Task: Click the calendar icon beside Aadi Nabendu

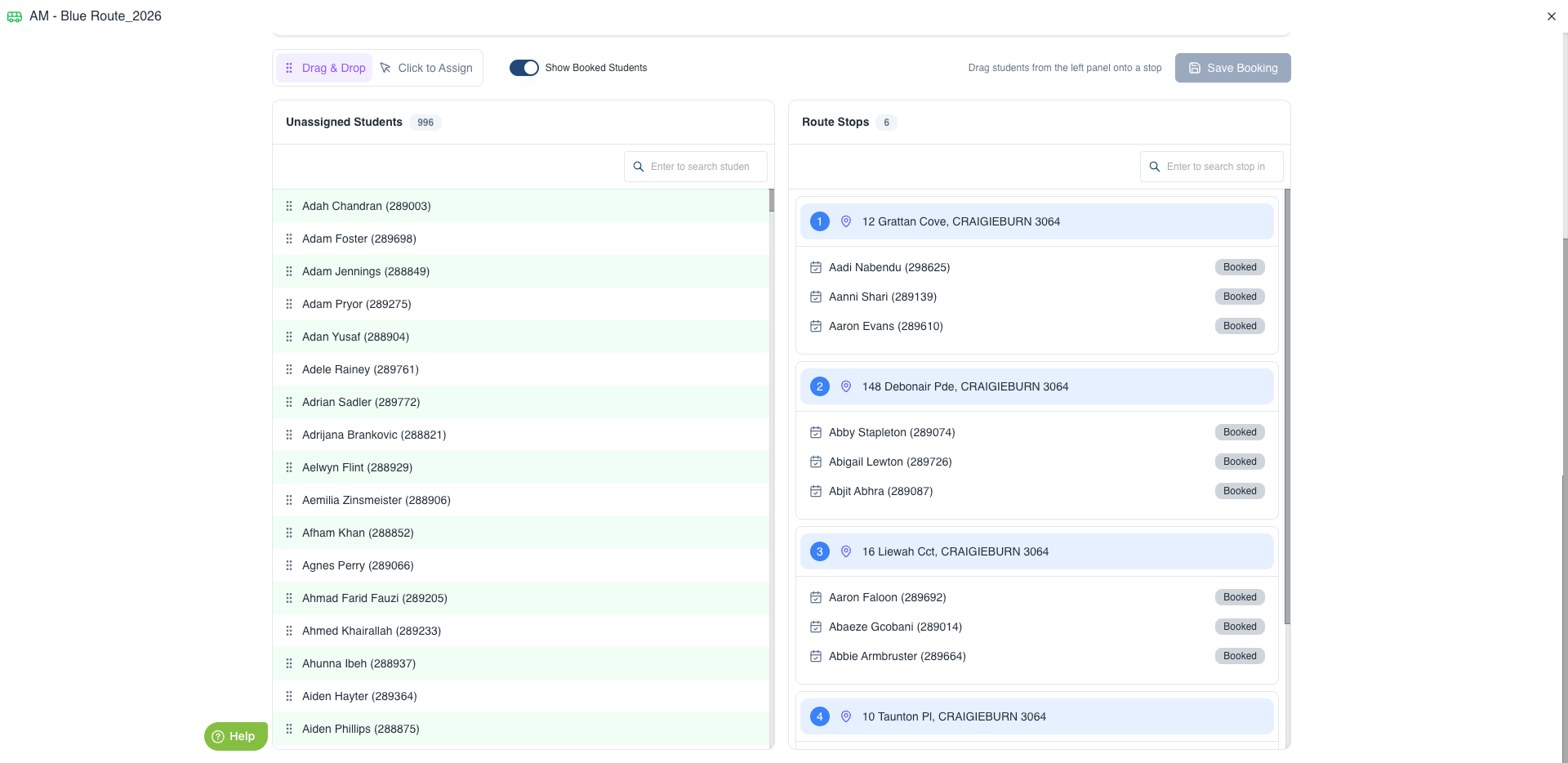Action: pyautogui.click(x=815, y=267)
